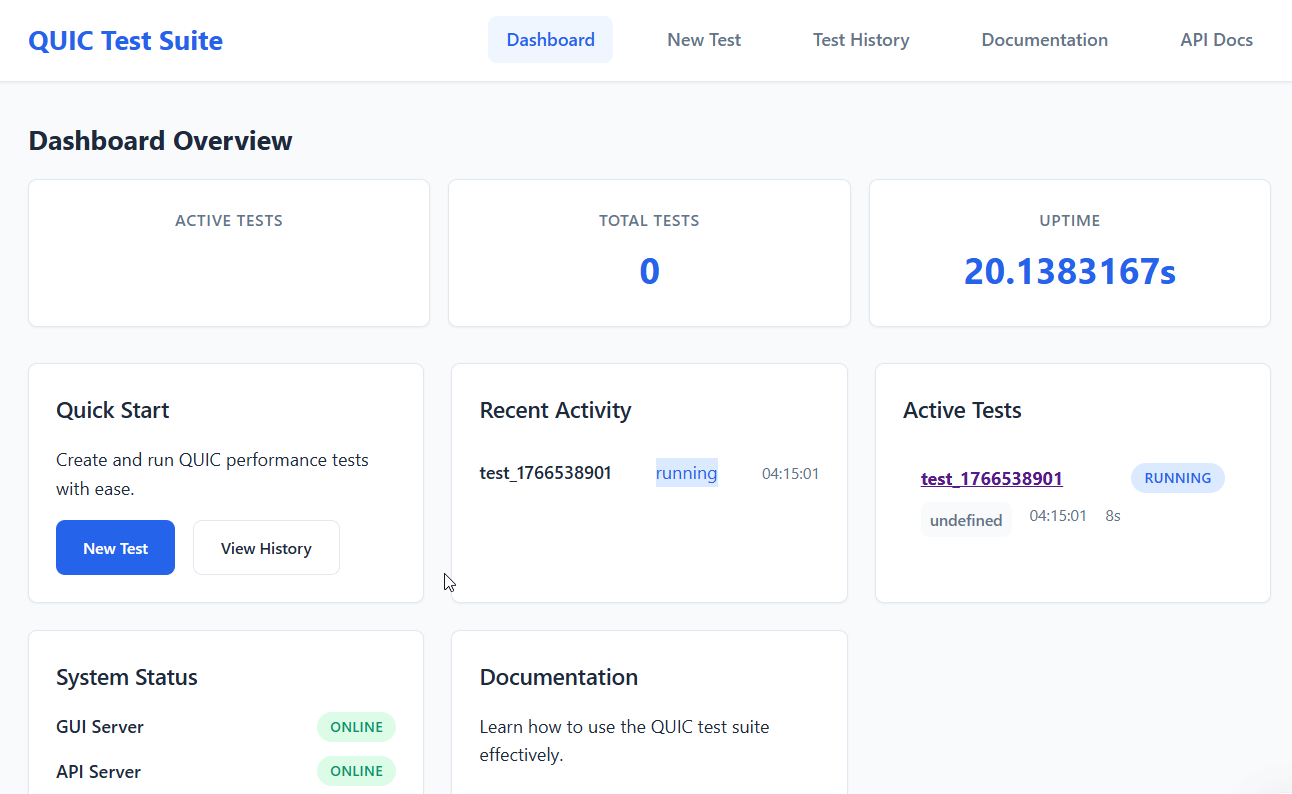Viewport: 1292px width, 794px height.
Task: Open test_1766538901 in Active Tests panel
Action: point(991,478)
